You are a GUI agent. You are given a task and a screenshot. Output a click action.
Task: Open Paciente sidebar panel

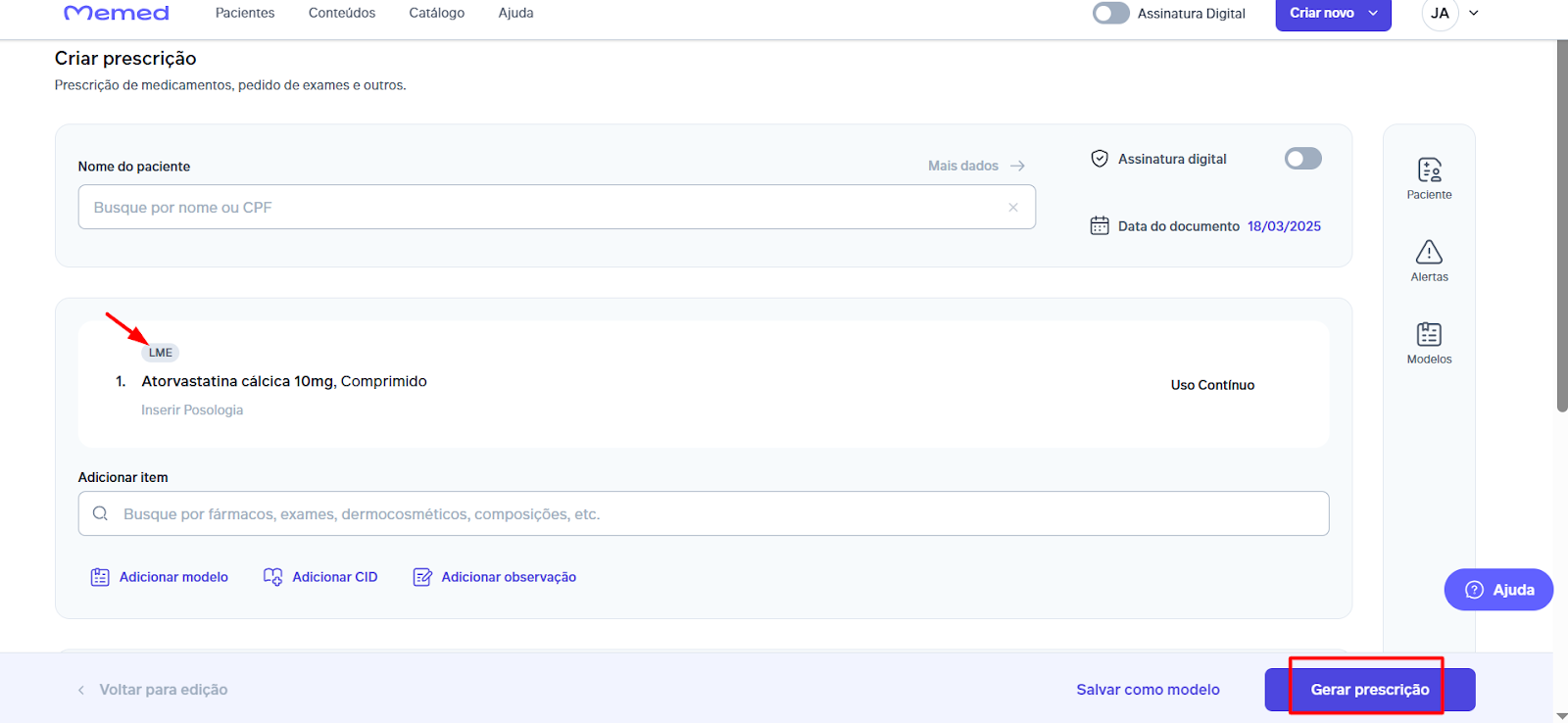coord(1429,178)
